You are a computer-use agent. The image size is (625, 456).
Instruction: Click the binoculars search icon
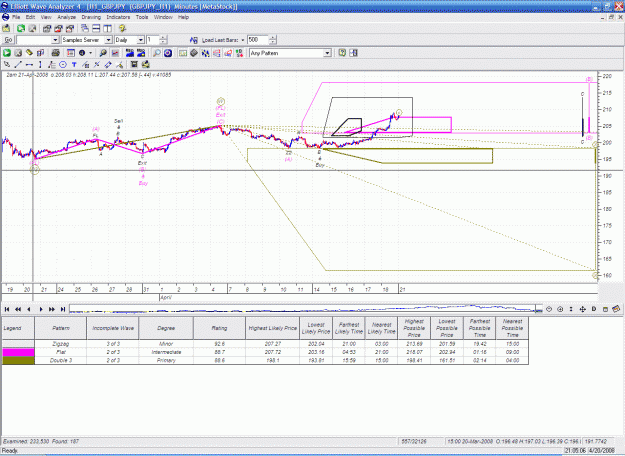pos(103,53)
